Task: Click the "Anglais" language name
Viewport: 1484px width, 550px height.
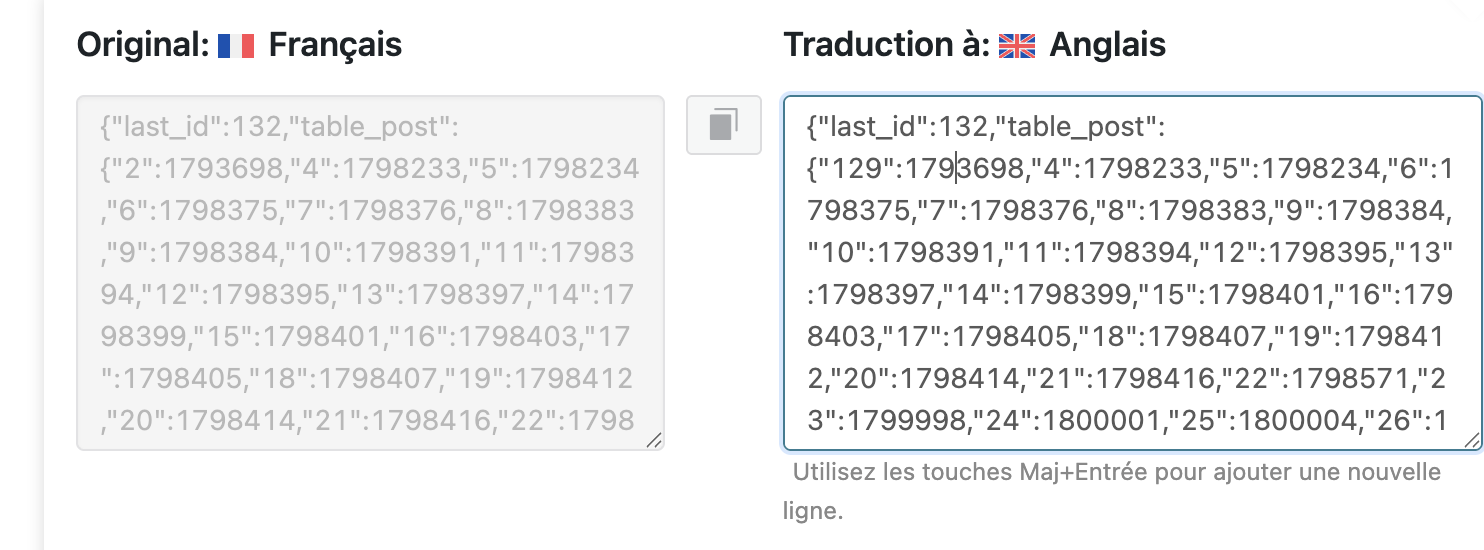Action: tap(1107, 45)
